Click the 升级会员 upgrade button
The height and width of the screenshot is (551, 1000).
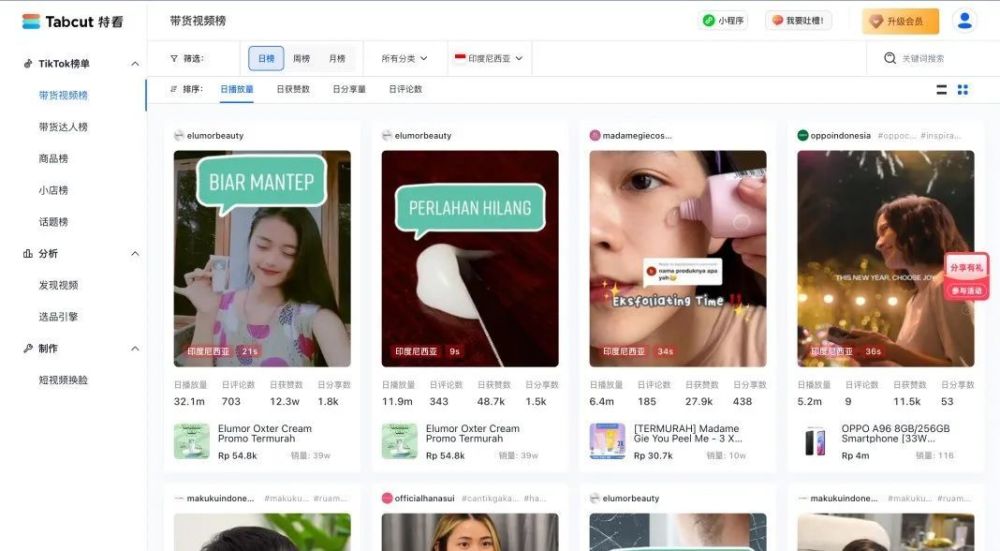click(901, 21)
